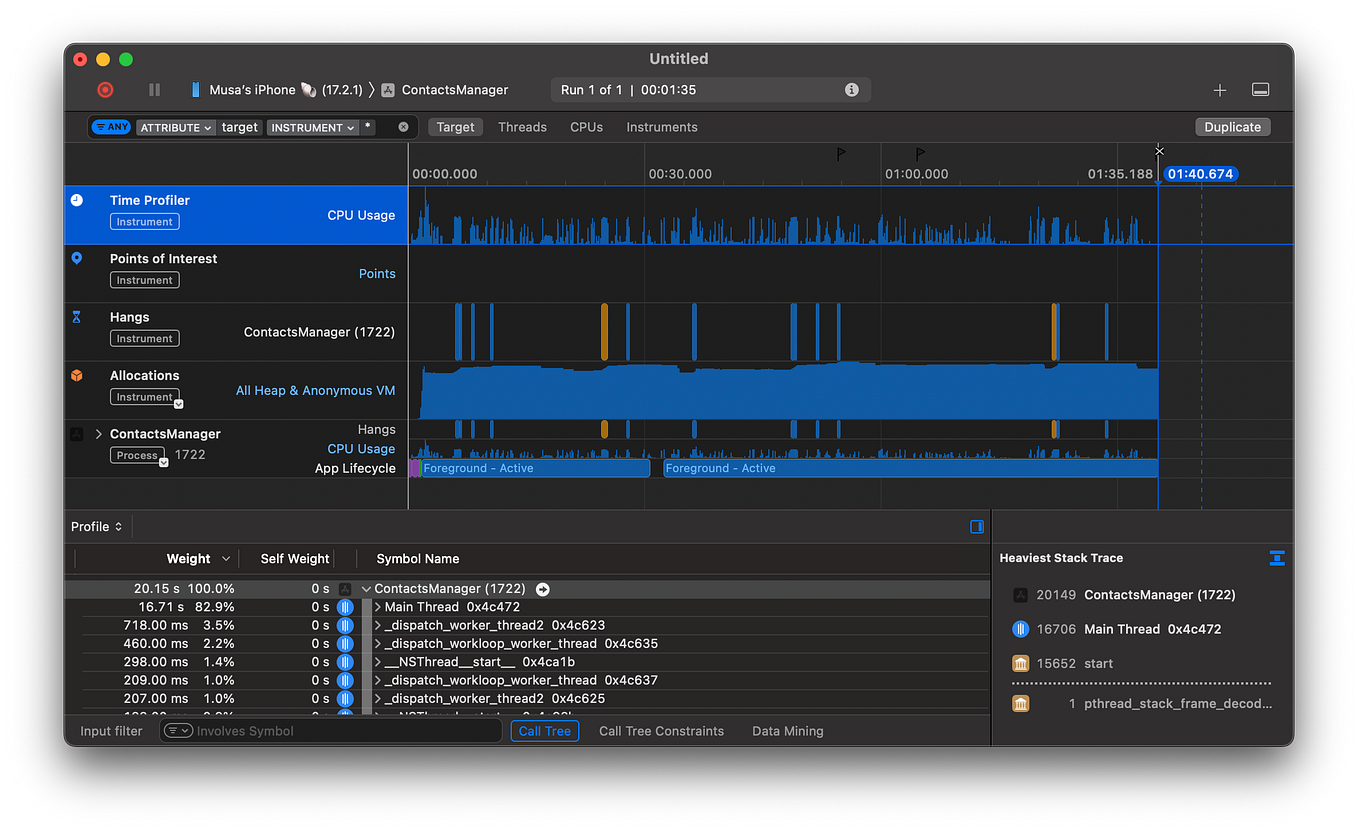The height and width of the screenshot is (831, 1358).
Task: Pause the trace with the pause icon
Action: point(155,89)
